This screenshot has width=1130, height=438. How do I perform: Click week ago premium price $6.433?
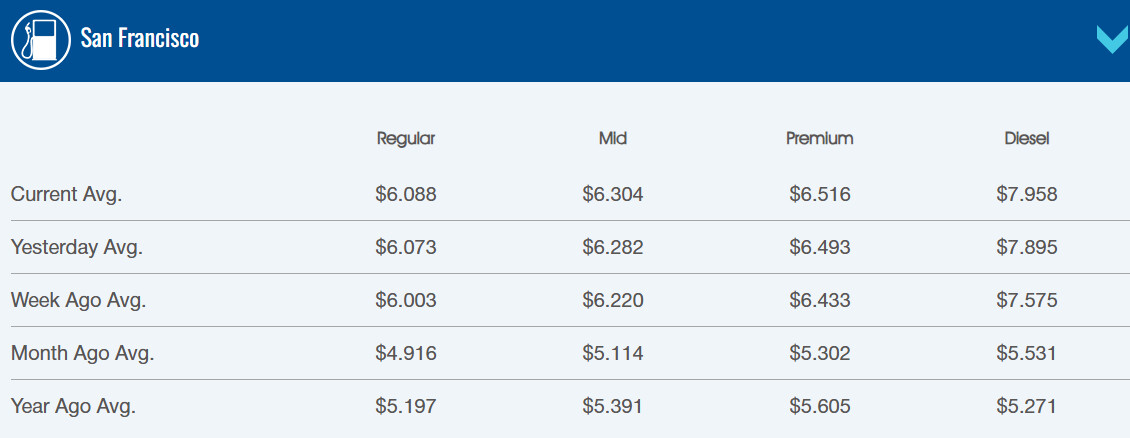tap(820, 300)
